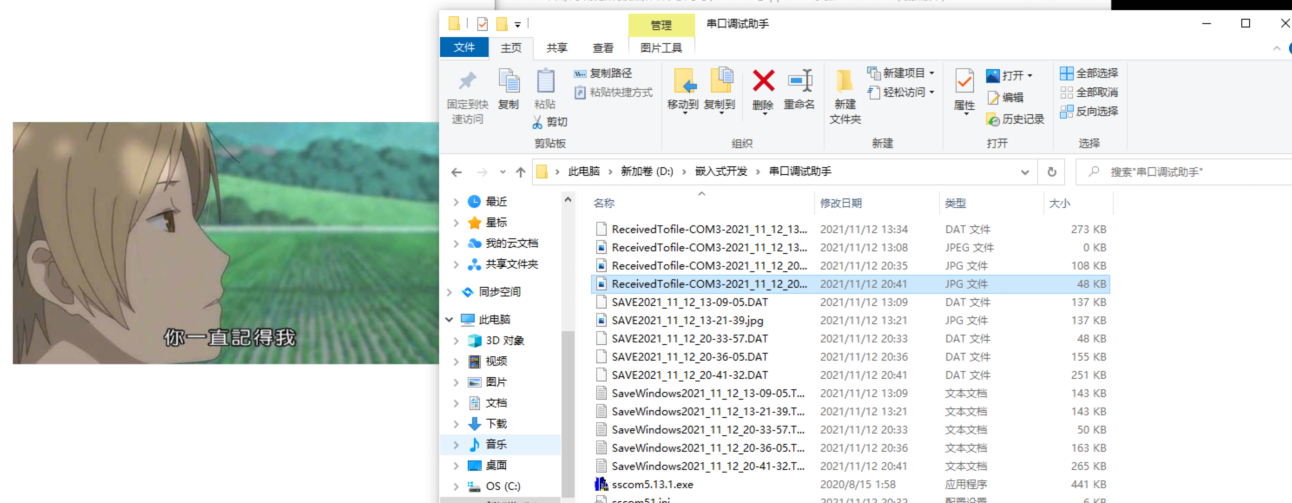
Task: Click 反向选择 in the select group
Action: [x=1089, y=111]
